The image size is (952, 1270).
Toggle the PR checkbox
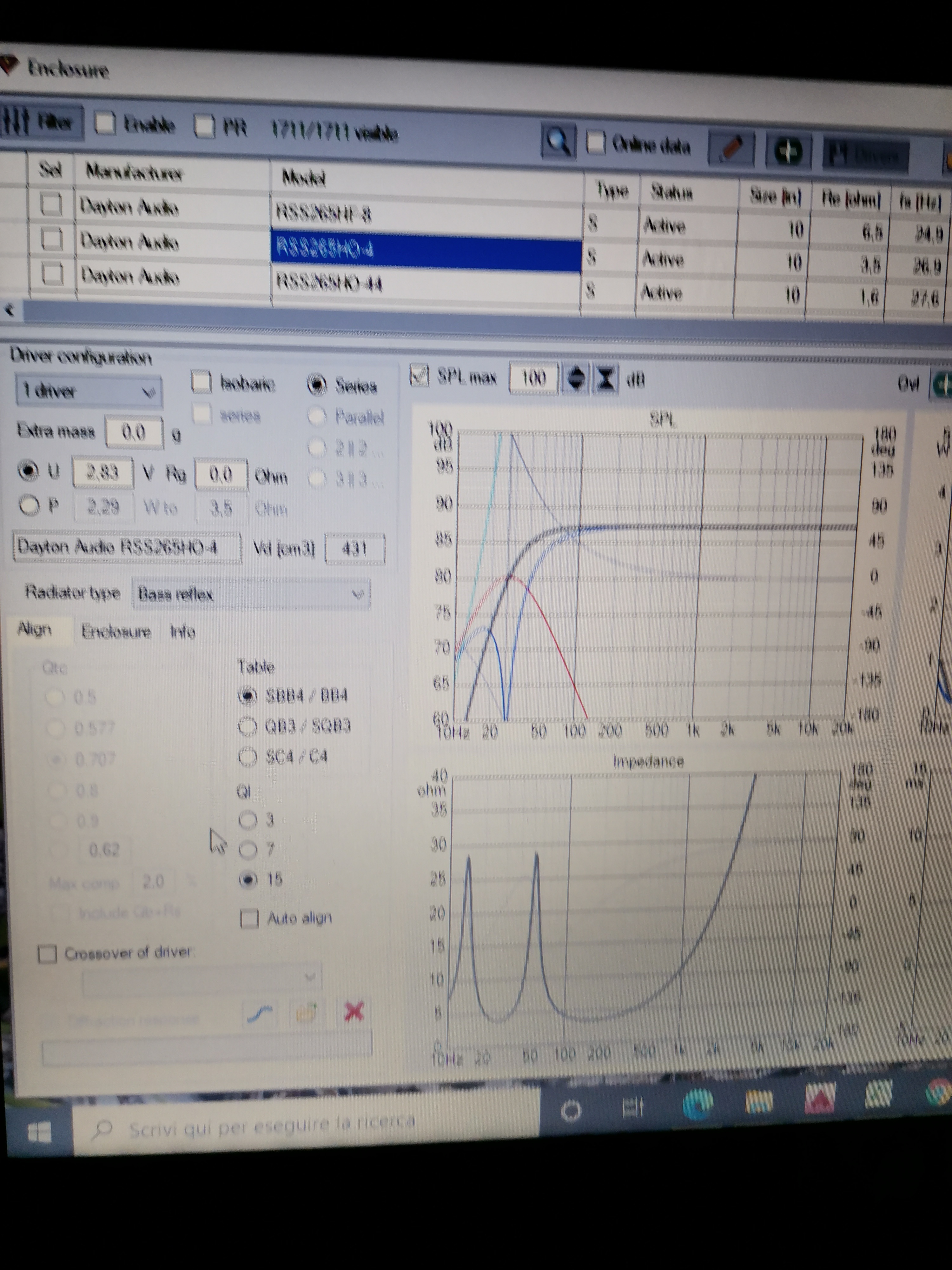(204, 126)
